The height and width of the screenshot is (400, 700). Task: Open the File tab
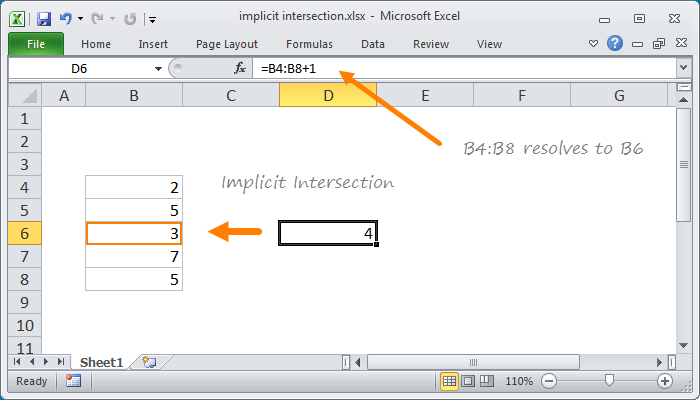point(36,44)
